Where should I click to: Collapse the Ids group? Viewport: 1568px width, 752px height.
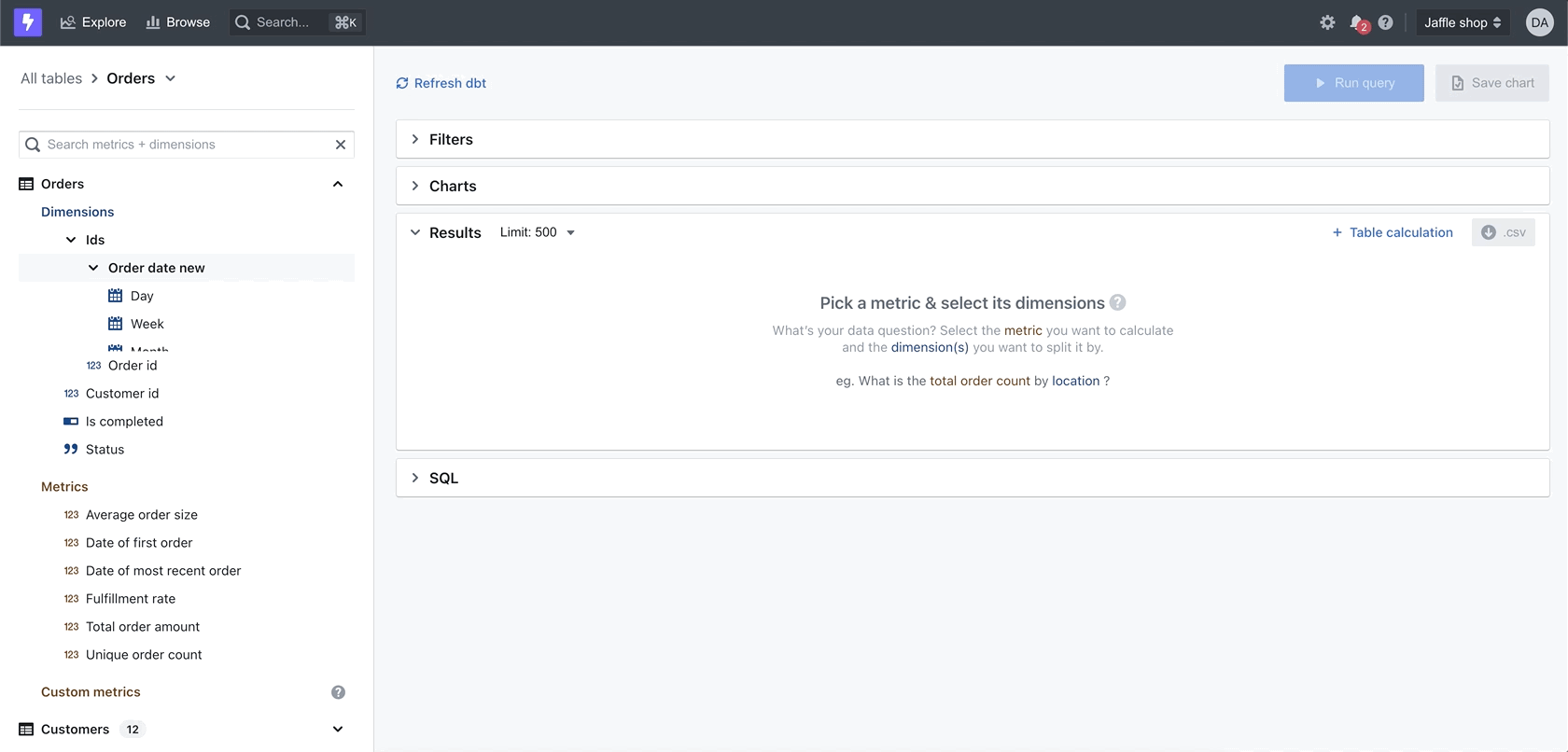click(71, 240)
